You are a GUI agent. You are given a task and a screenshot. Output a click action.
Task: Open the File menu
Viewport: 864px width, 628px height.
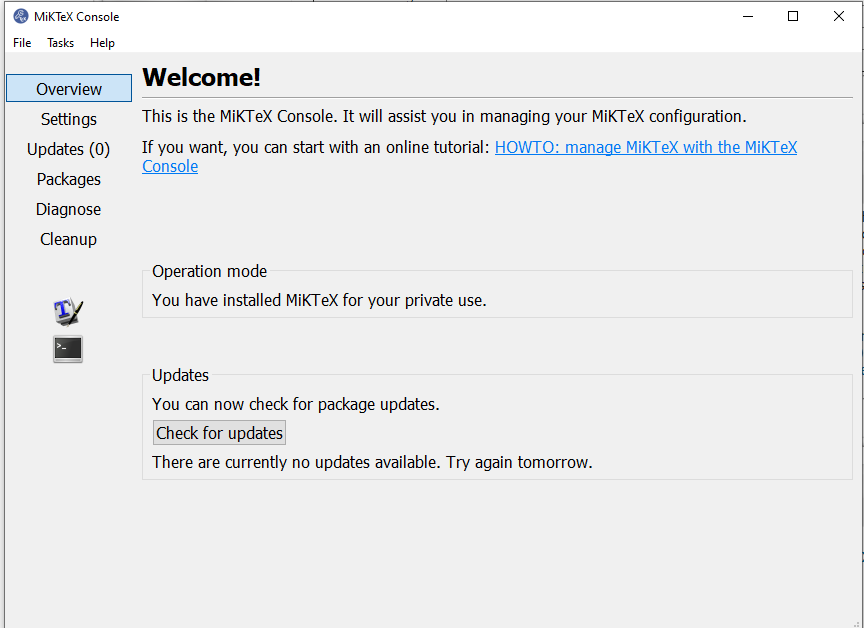click(x=22, y=42)
